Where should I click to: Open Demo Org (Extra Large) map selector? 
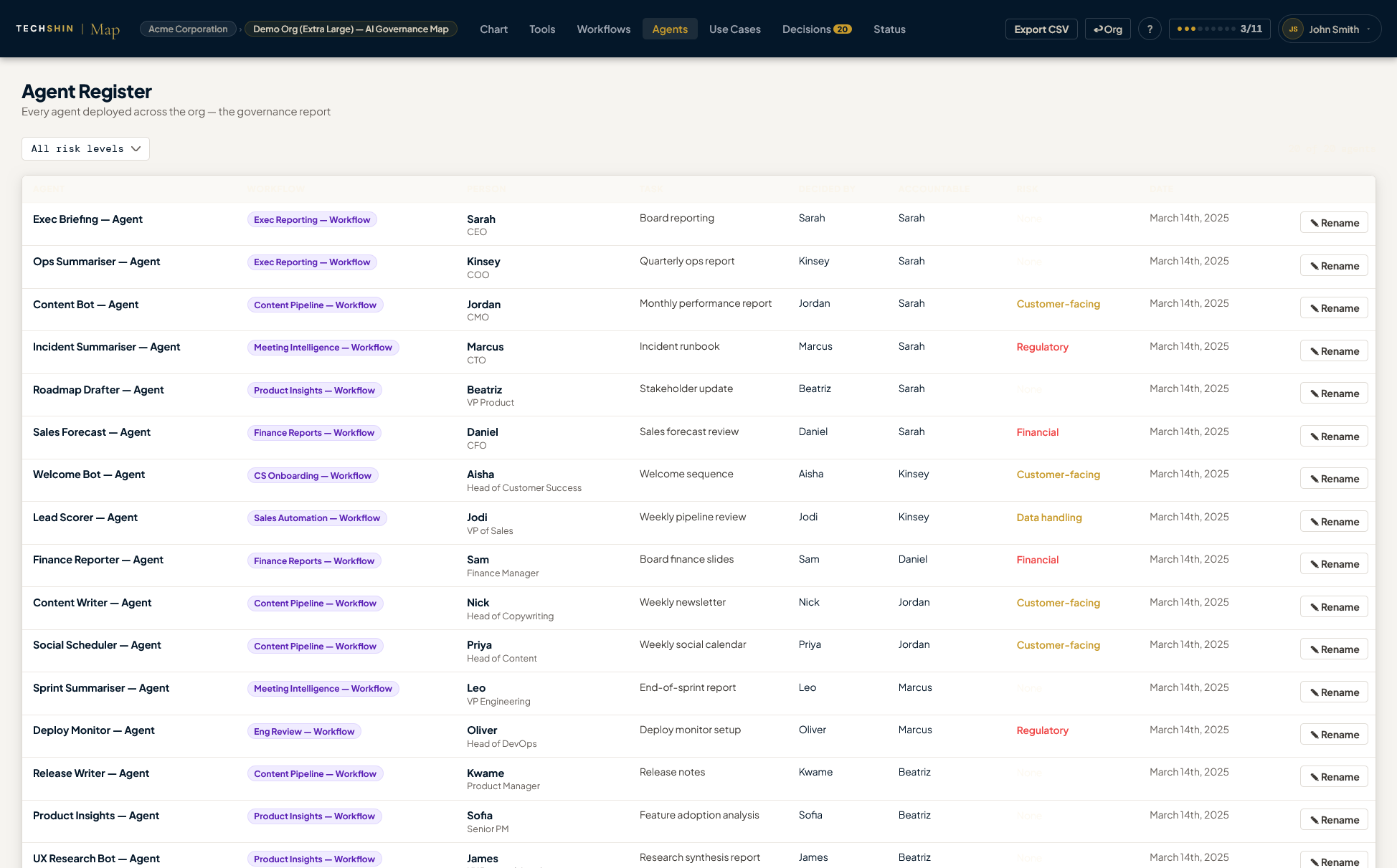[351, 29]
